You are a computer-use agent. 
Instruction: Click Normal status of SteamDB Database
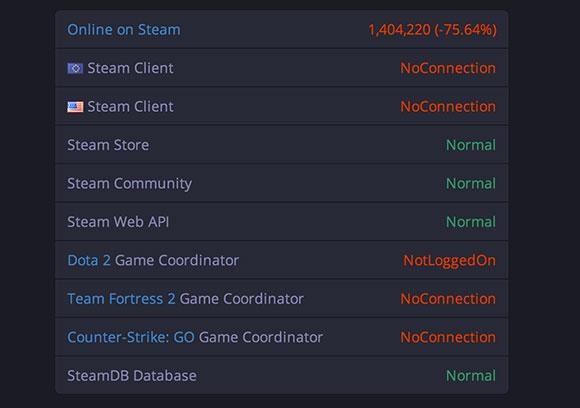pos(471,376)
